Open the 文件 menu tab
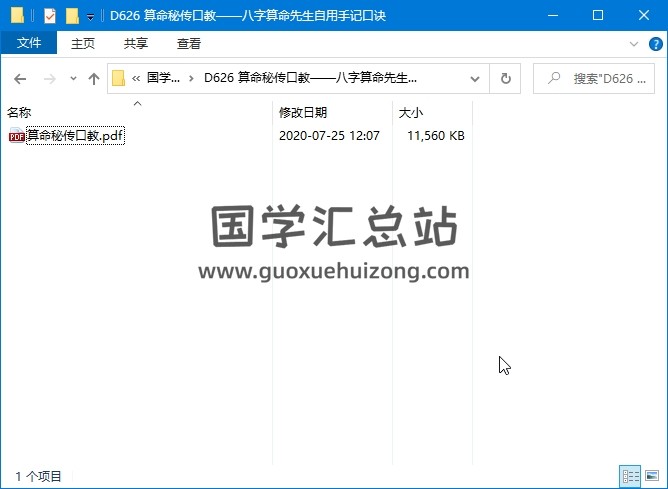Screen dimensions: 668x489 (x=29, y=43)
